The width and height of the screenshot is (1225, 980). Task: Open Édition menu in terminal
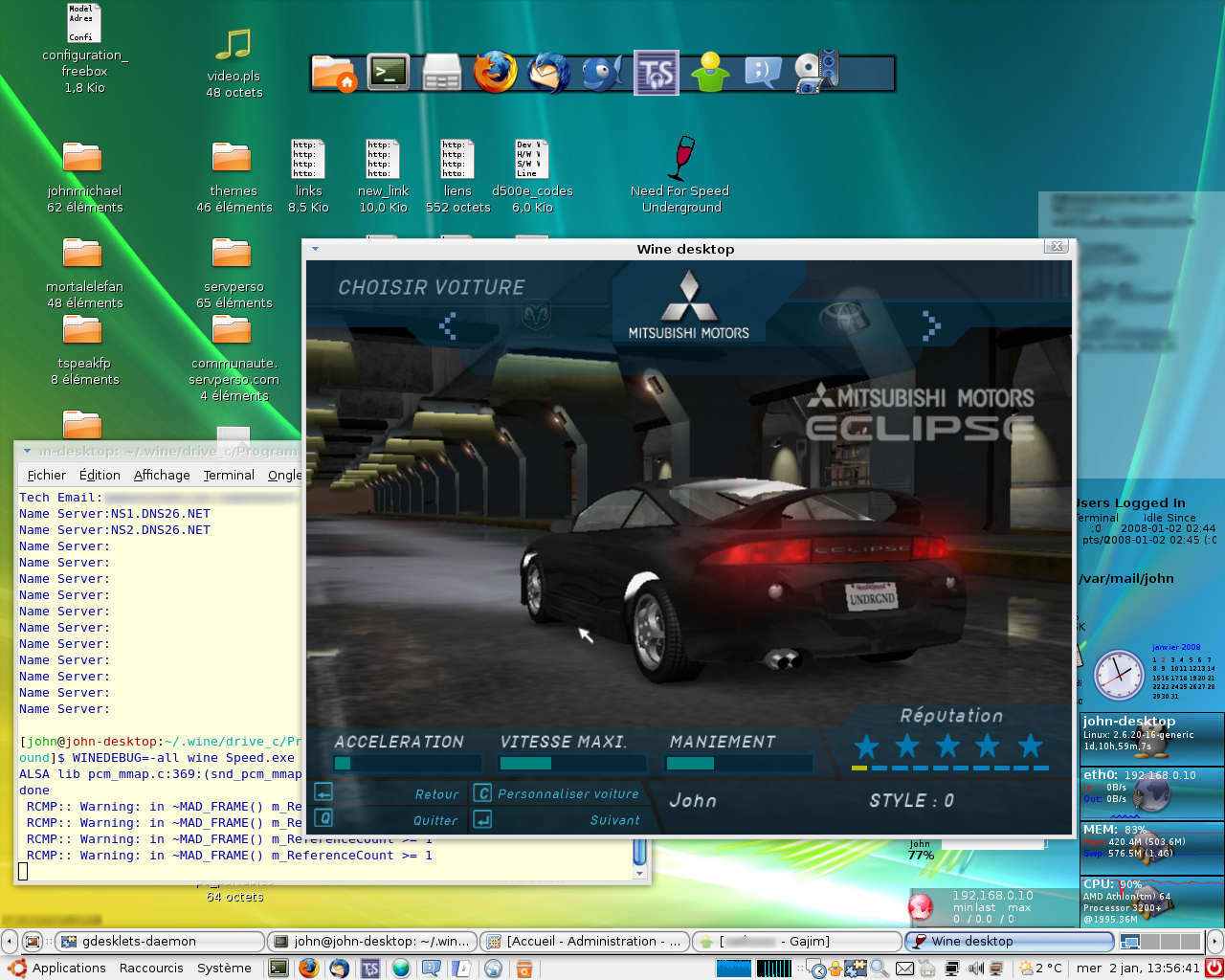coord(100,475)
